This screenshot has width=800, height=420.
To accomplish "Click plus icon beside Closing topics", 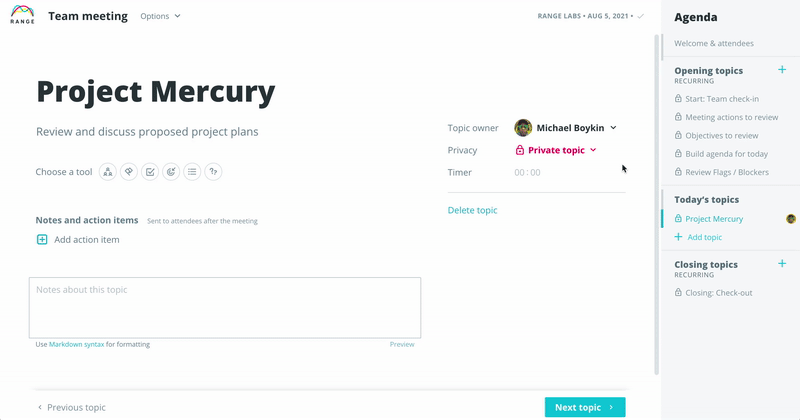I will [x=782, y=263].
